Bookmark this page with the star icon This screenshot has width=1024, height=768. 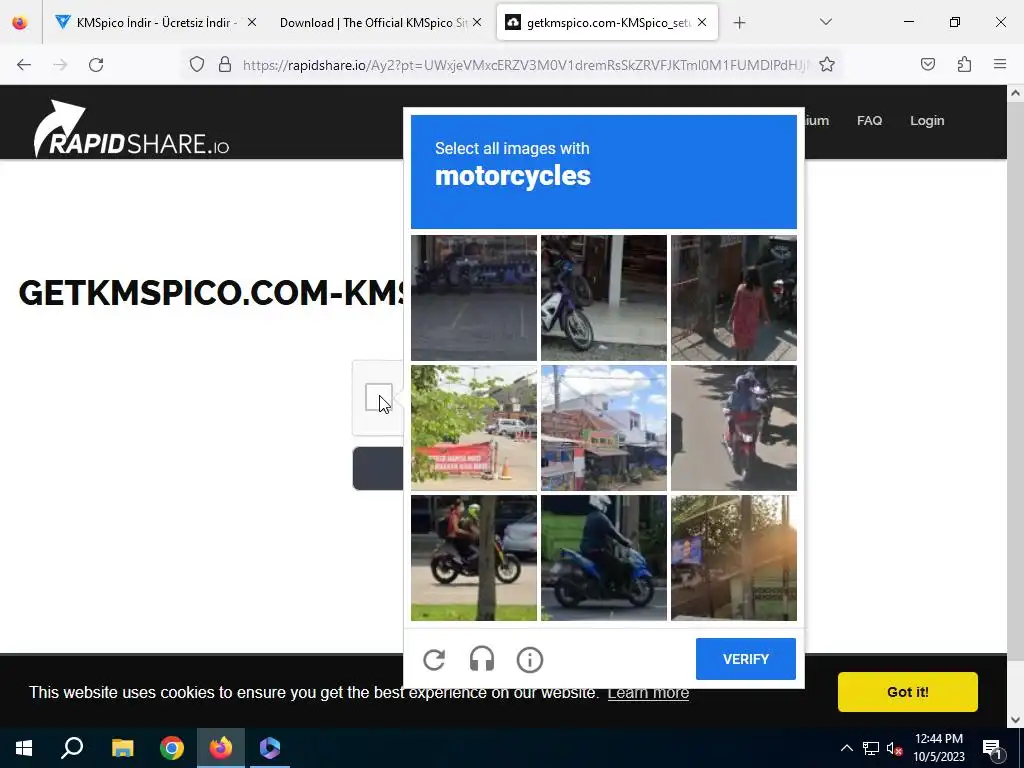pos(827,64)
